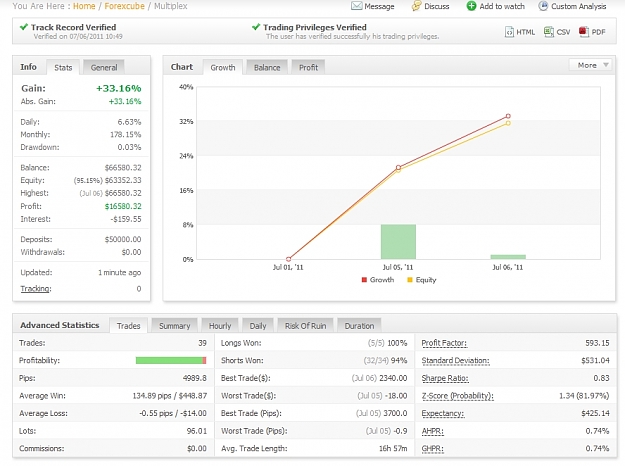The image size is (625, 466).
Task: Click the Profit value $16580.32
Action: (123, 206)
